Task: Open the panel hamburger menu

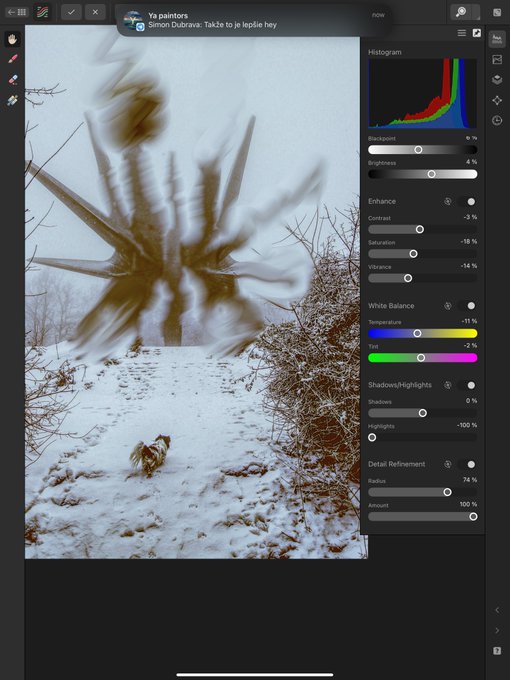Action: pyautogui.click(x=462, y=33)
